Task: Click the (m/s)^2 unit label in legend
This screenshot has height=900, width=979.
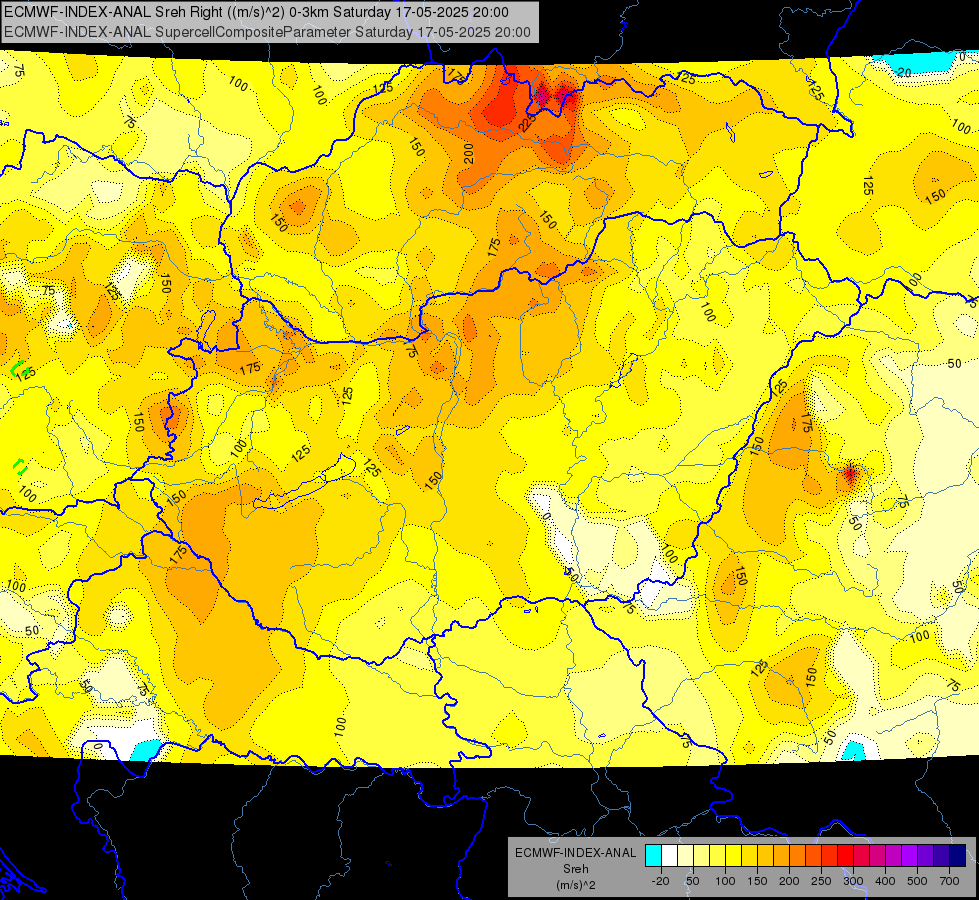Action: pyautogui.click(x=576, y=885)
